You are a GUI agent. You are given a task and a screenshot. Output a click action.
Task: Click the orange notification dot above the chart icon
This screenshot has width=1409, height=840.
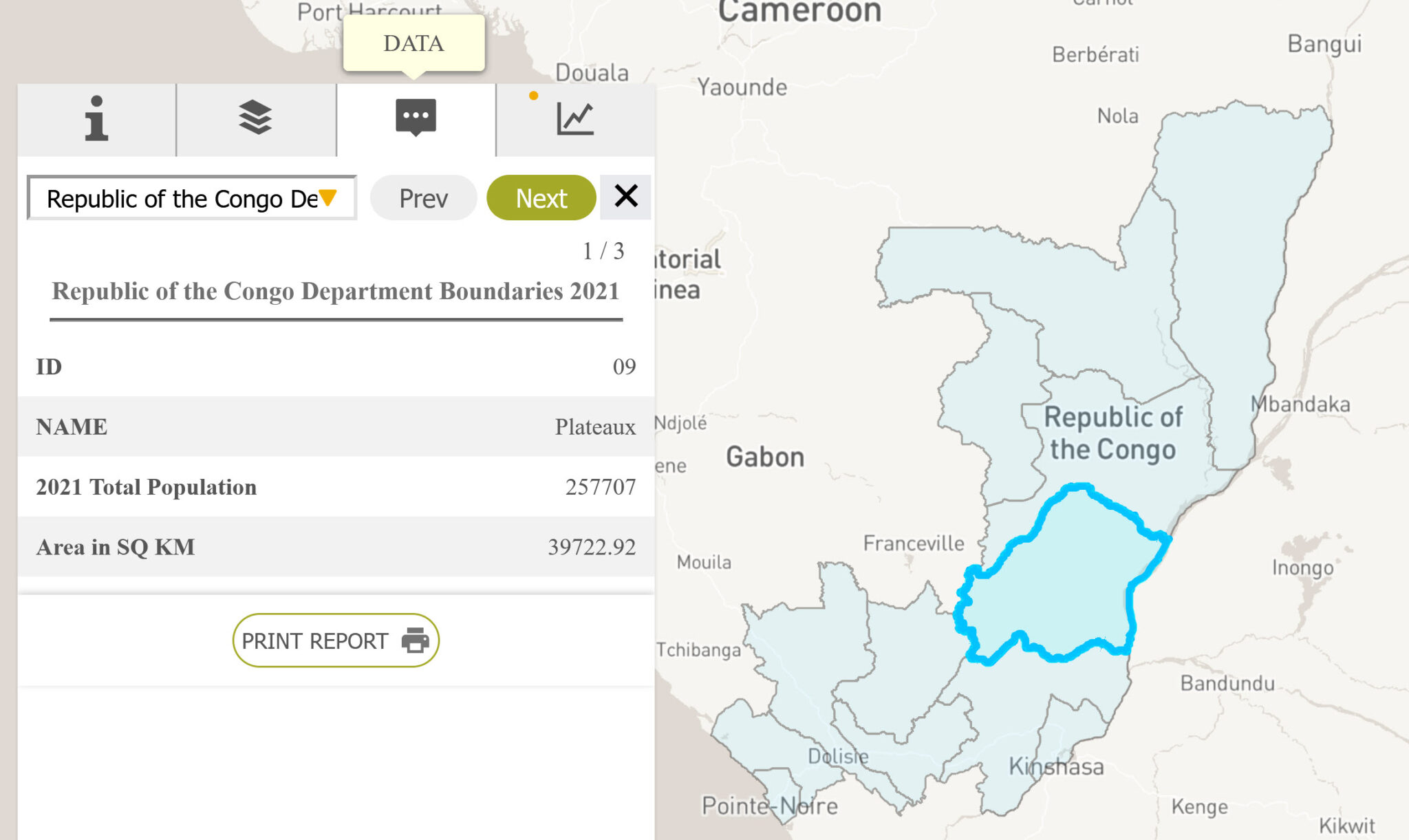pos(533,97)
